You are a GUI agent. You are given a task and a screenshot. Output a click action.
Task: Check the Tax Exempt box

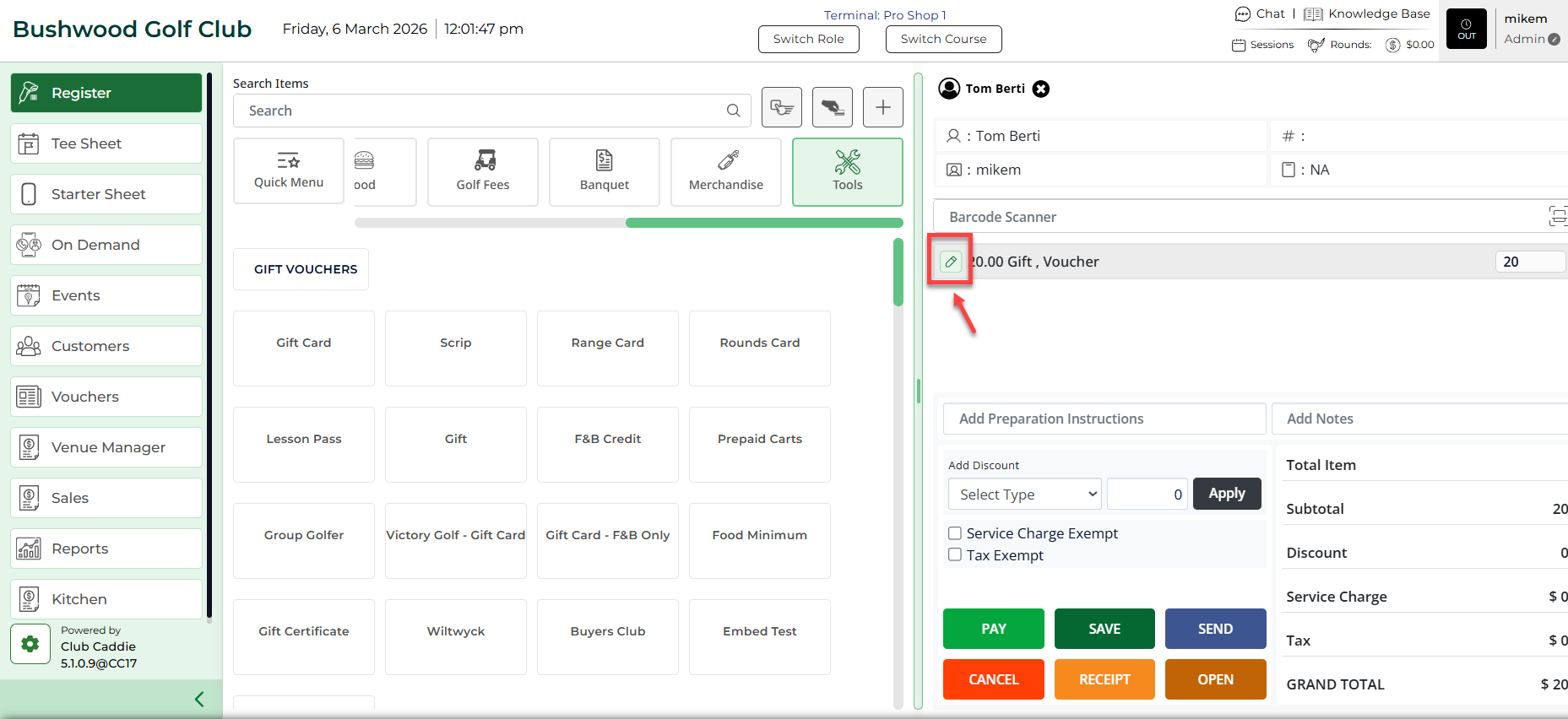[955, 555]
